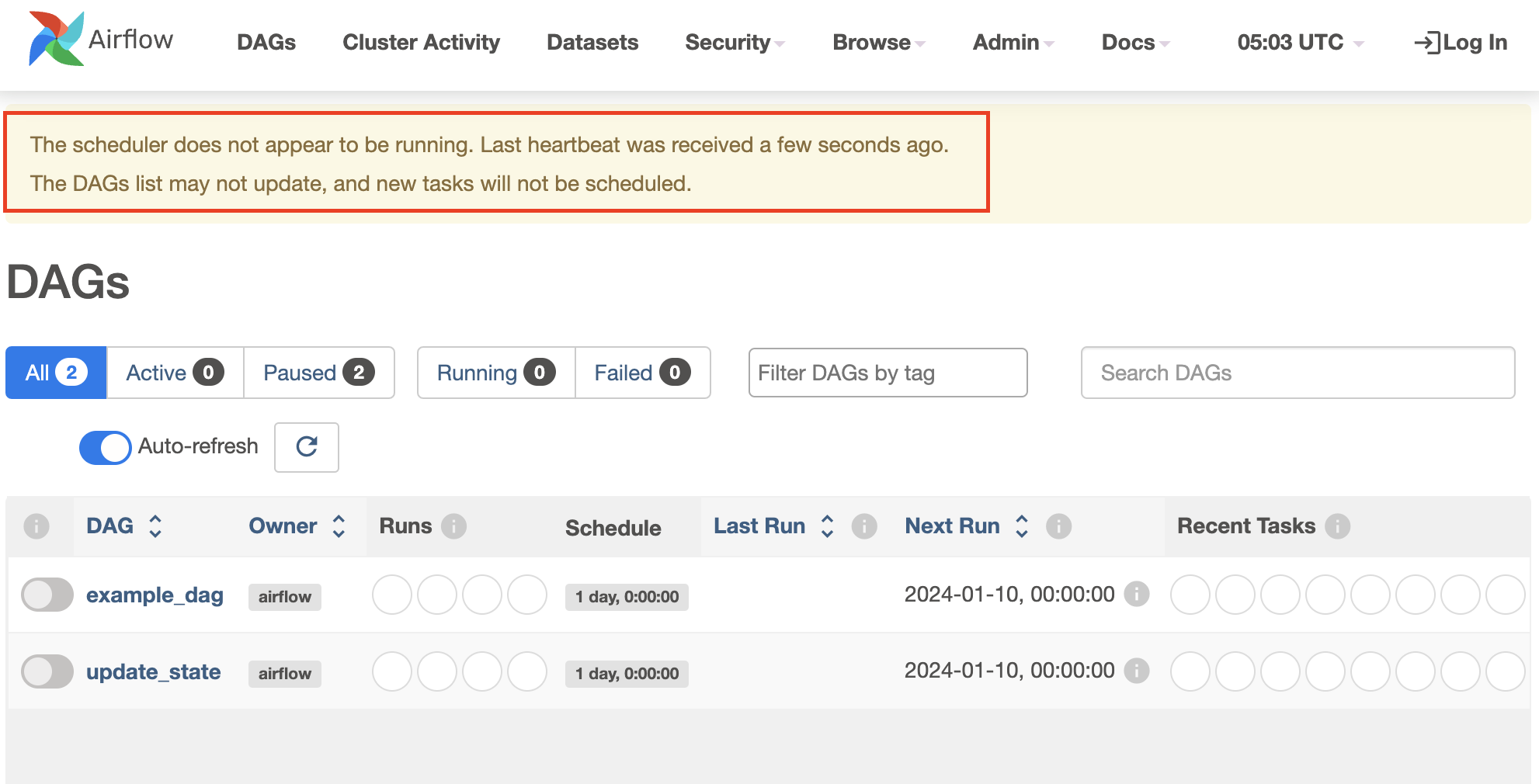Click the login arrow icon beside Log In
This screenshot has height=784, width=1539.
[x=1427, y=43]
